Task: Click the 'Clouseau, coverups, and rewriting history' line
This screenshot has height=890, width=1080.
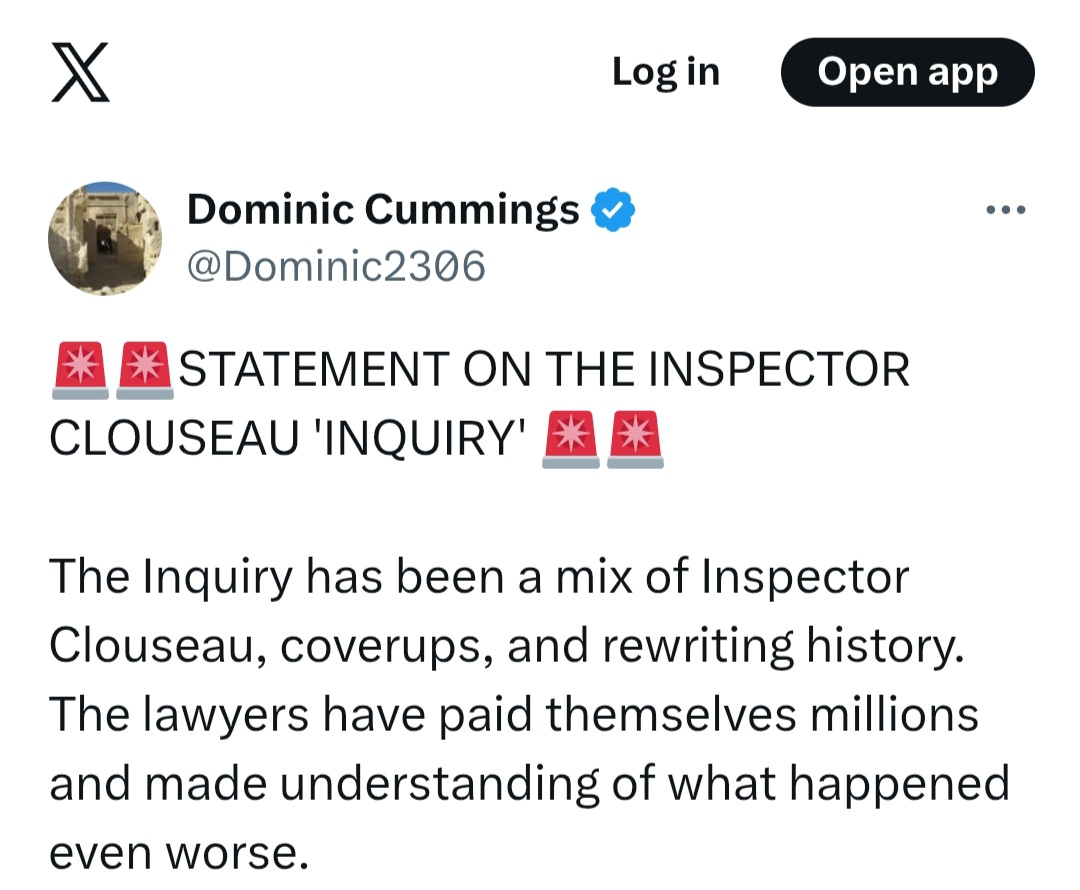Action: 506,646
